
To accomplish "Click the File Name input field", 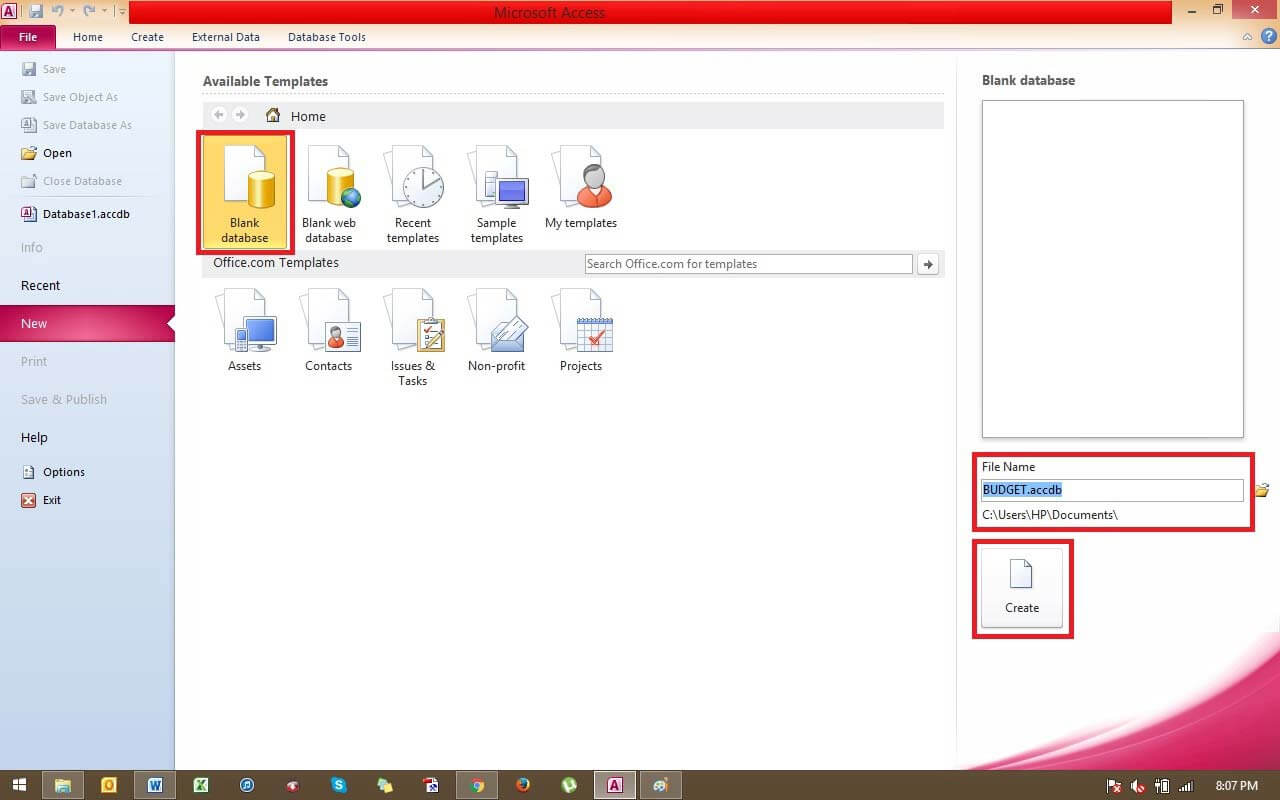I will coord(1110,489).
